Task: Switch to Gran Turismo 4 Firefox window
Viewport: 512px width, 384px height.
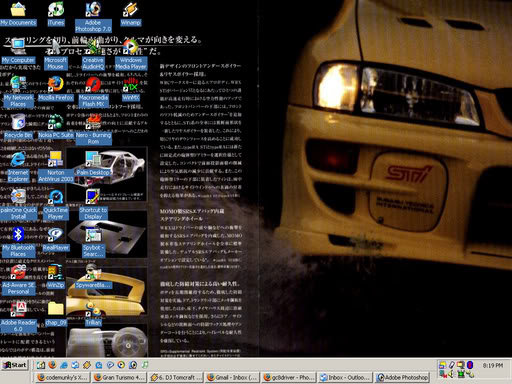Action: coord(119,378)
